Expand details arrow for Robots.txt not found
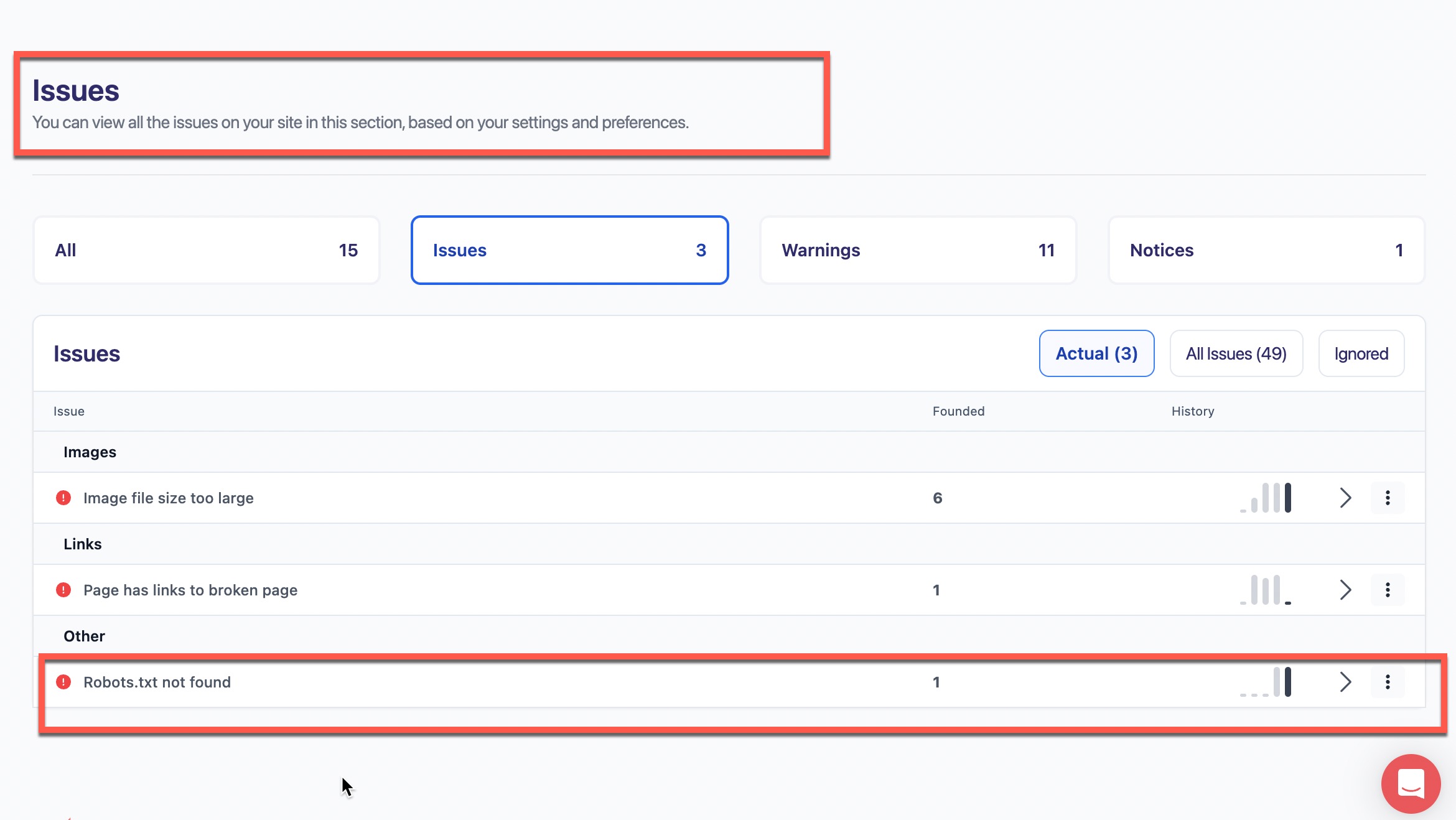 pos(1345,682)
